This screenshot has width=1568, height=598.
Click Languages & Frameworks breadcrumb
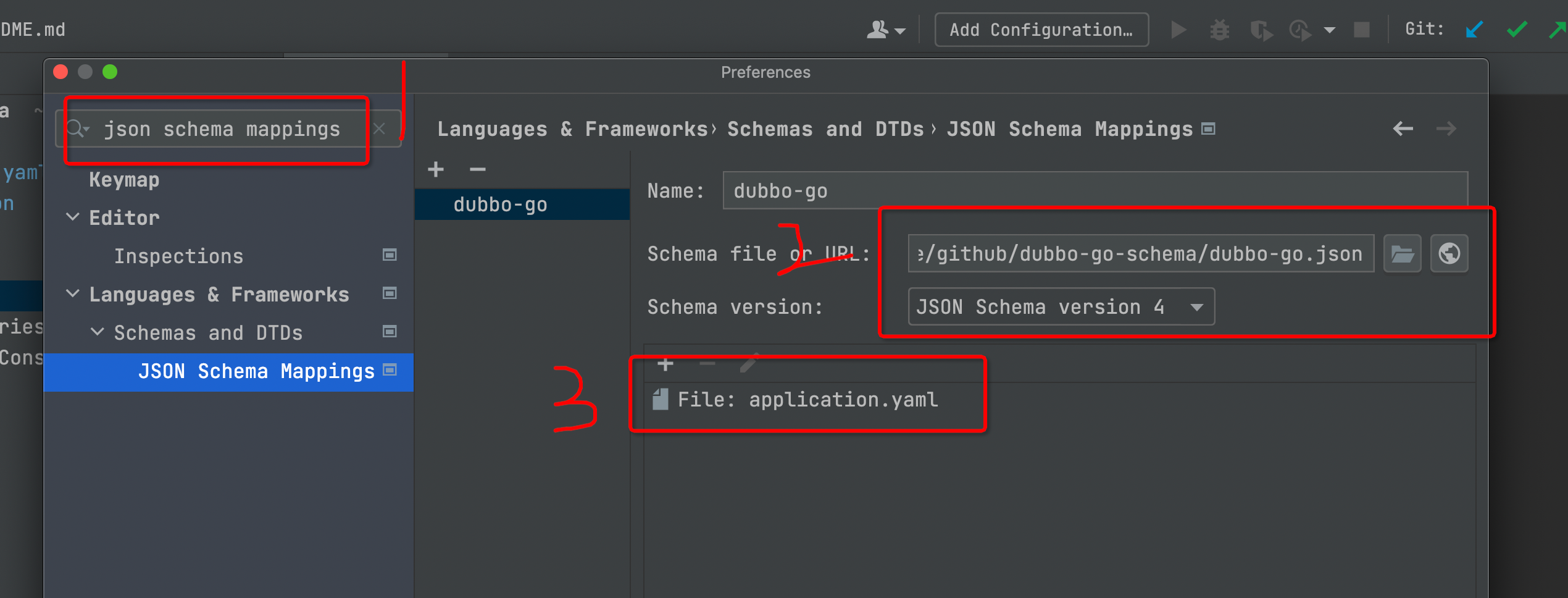pos(572,129)
